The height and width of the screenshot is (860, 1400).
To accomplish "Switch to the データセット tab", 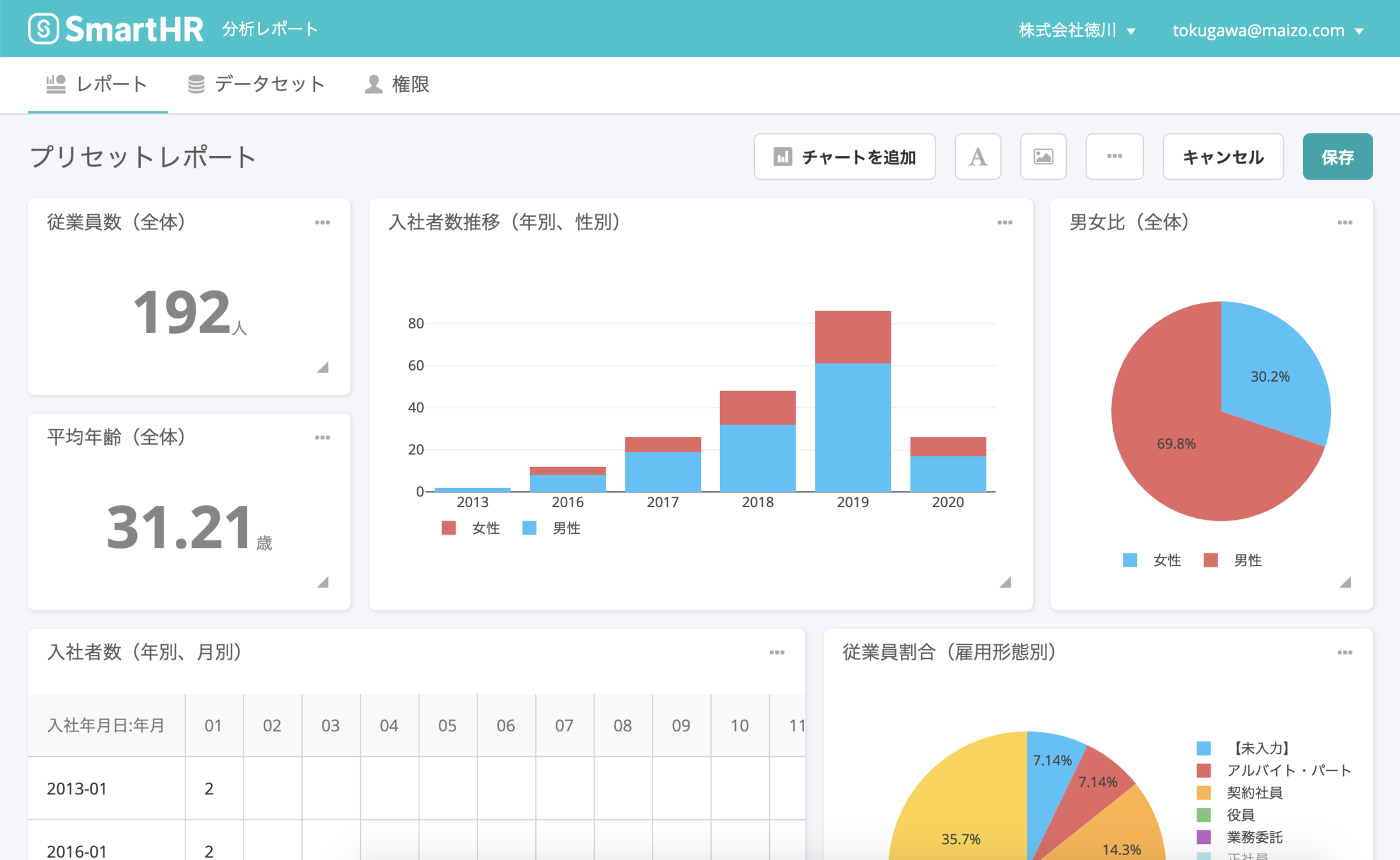I will coord(256,84).
